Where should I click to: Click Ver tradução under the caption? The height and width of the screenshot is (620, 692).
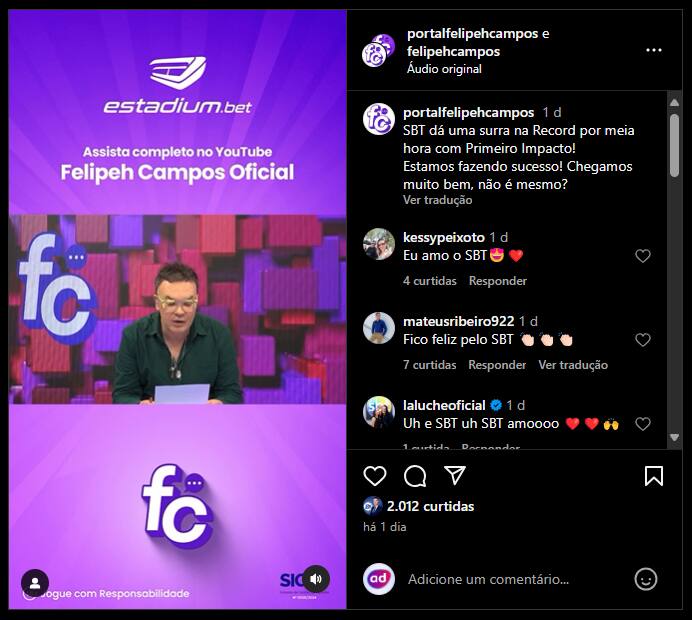[437, 200]
